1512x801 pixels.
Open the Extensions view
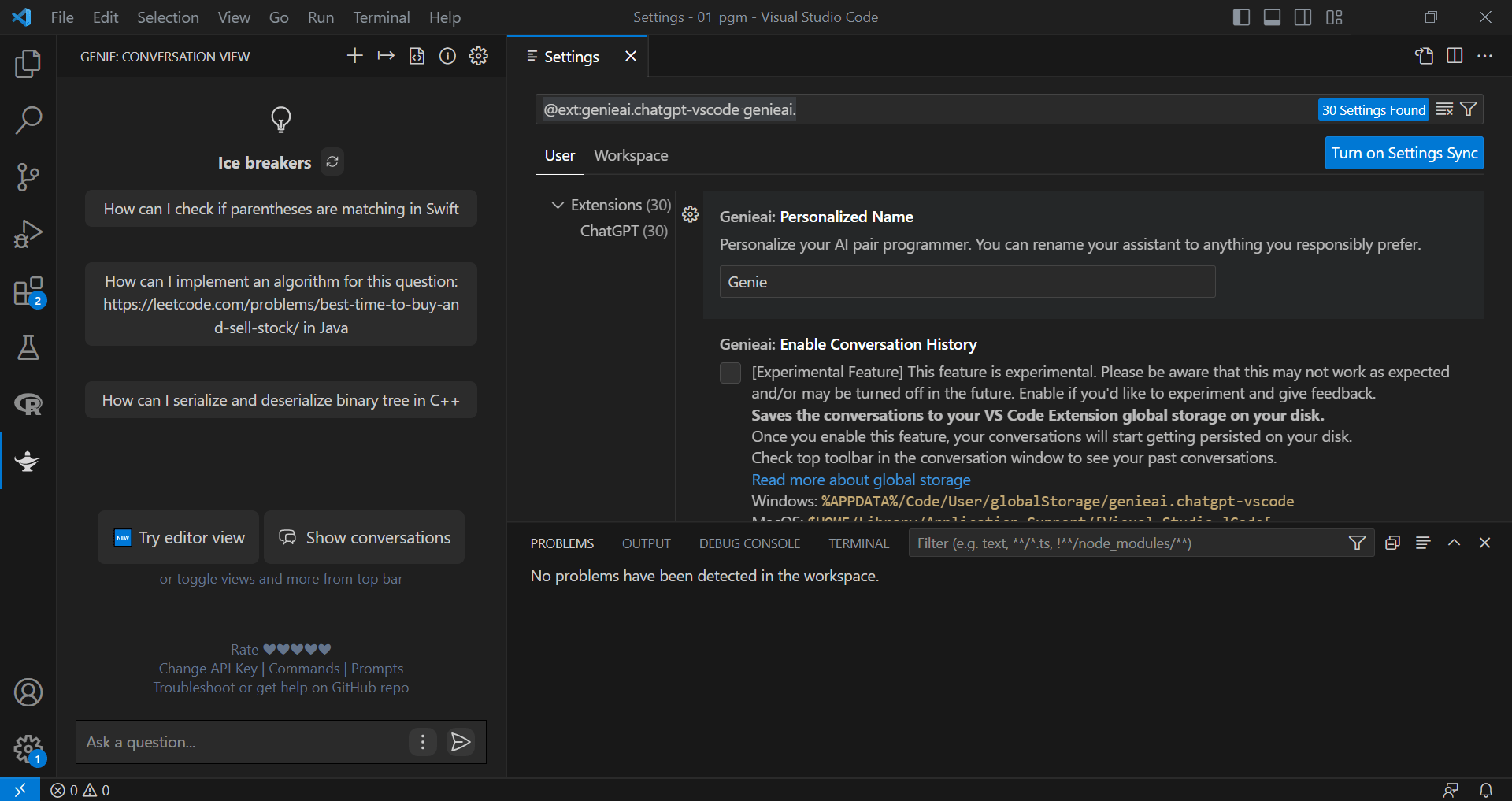click(x=28, y=290)
